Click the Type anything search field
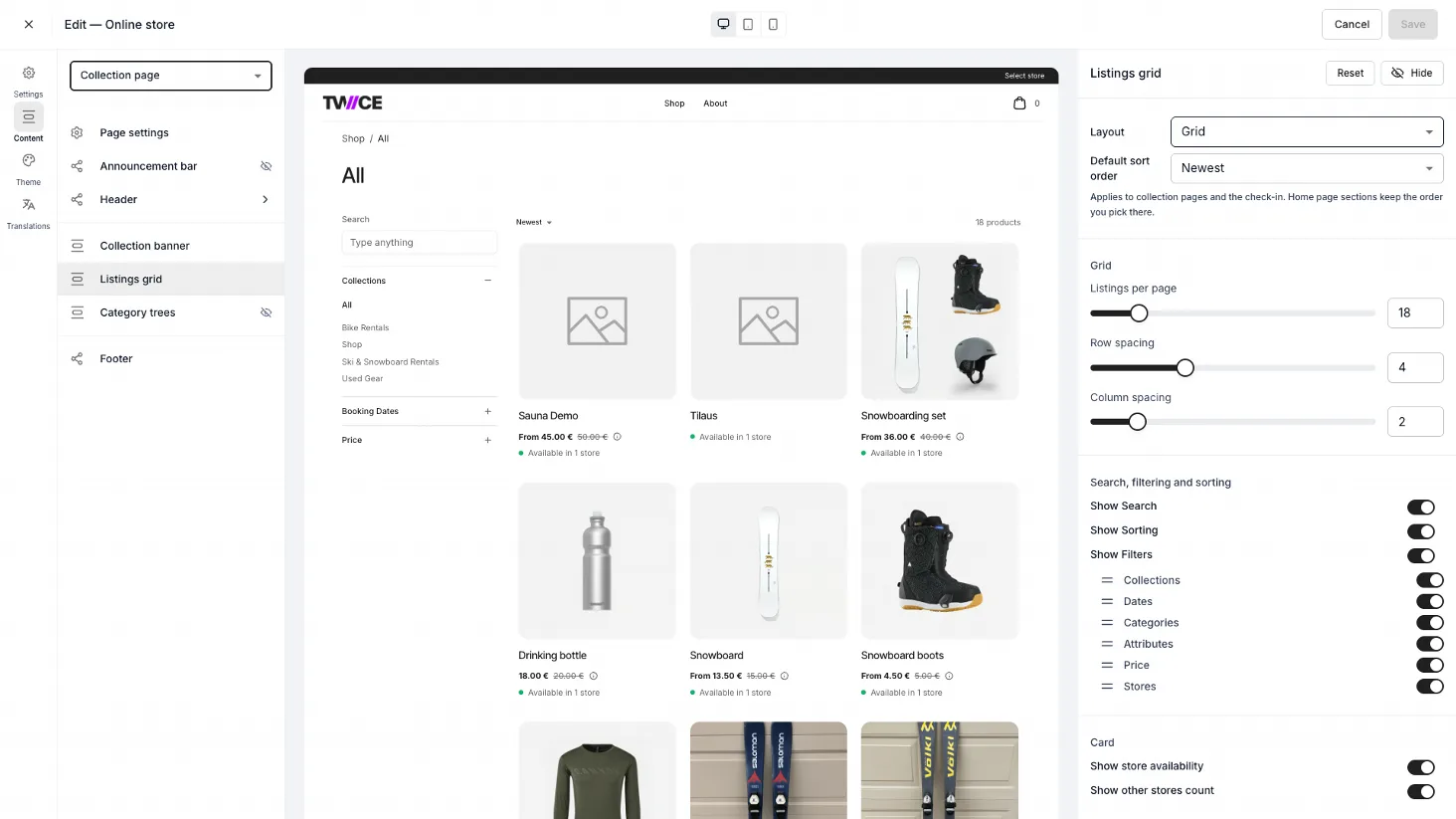The height and width of the screenshot is (819, 1456). pos(420,243)
